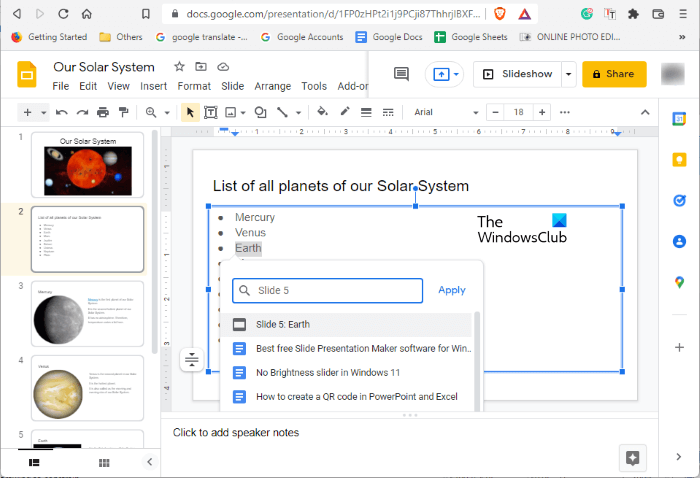The width and height of the screenshot is (700, 478).
Task: Open the Insert menu
Action: pos(154,86)
